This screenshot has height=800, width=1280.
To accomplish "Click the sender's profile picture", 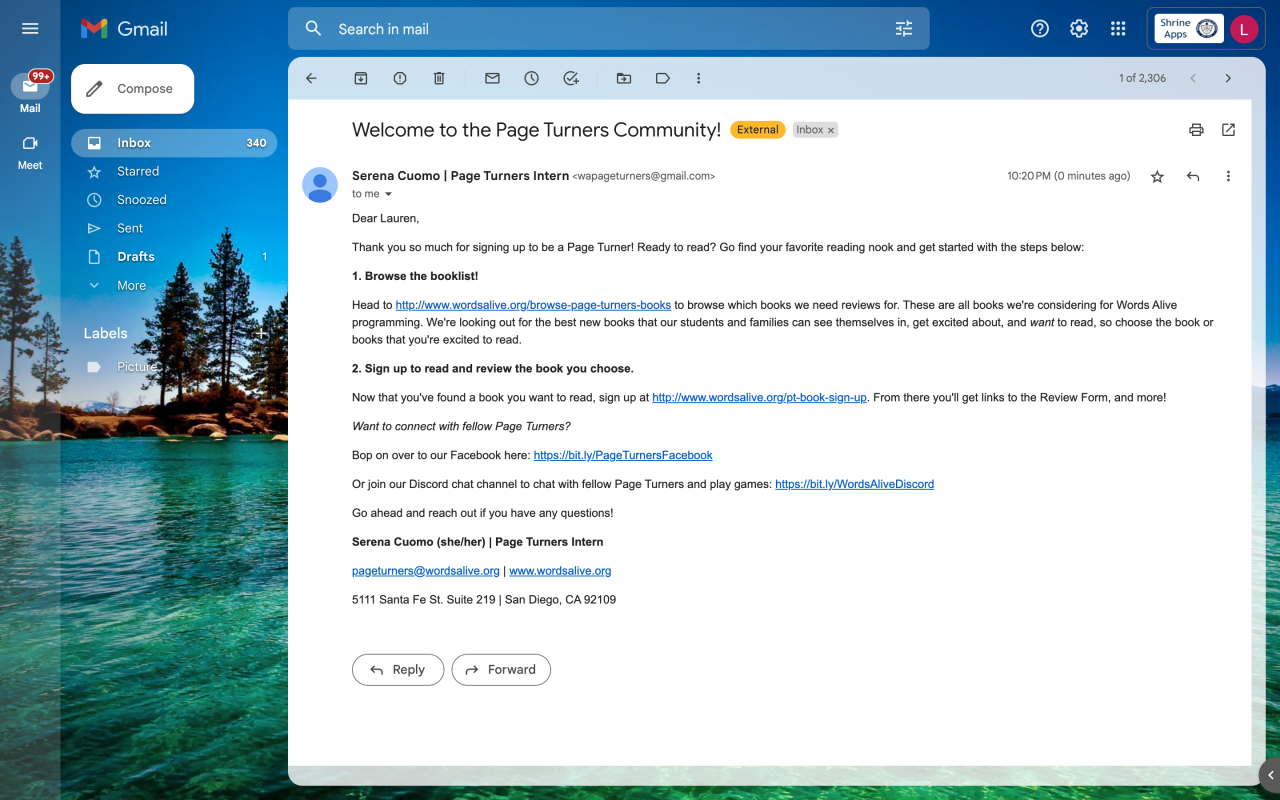I will coord(320,185).
